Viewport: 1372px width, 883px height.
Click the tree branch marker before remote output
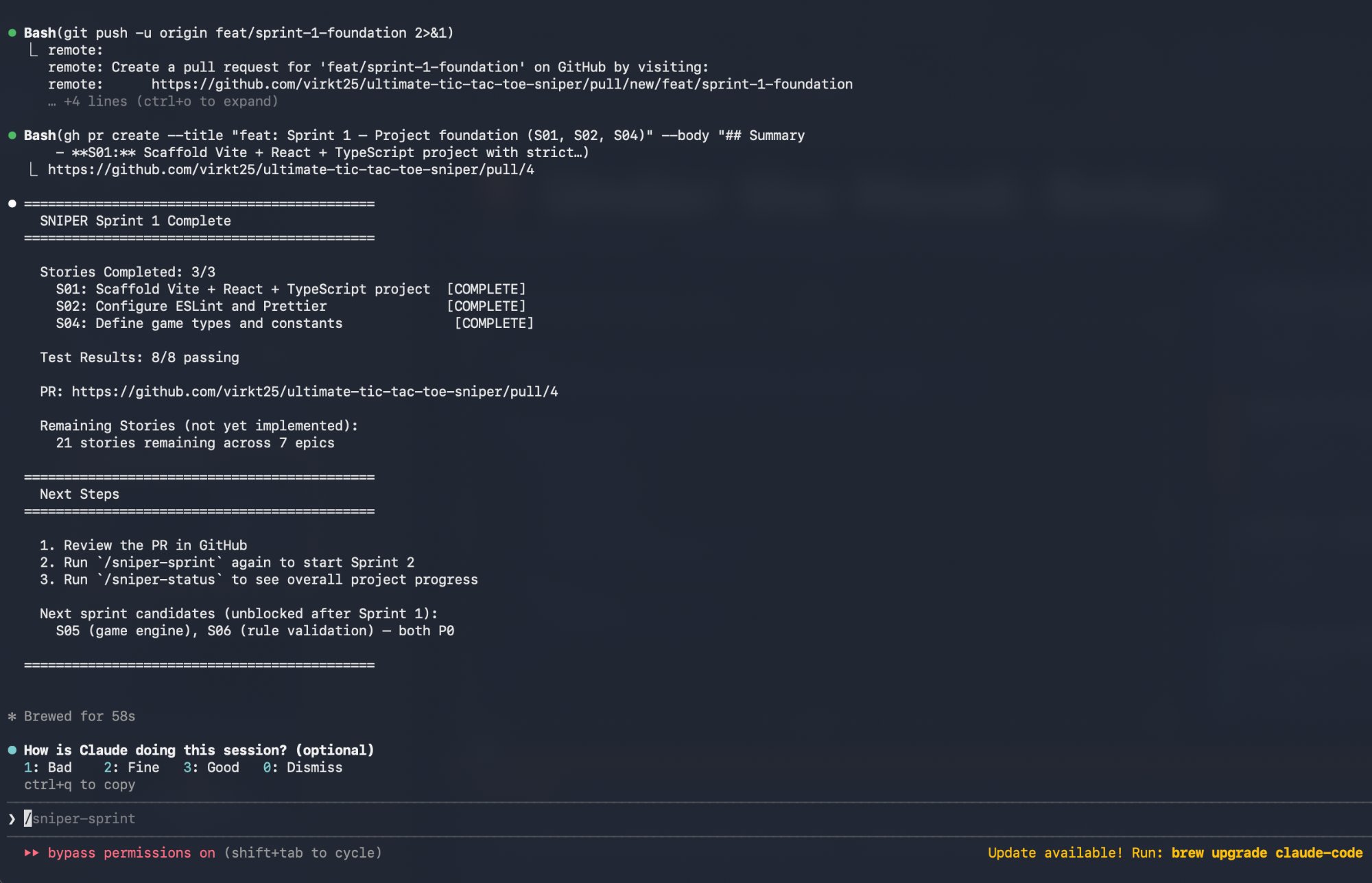[33, 50]
